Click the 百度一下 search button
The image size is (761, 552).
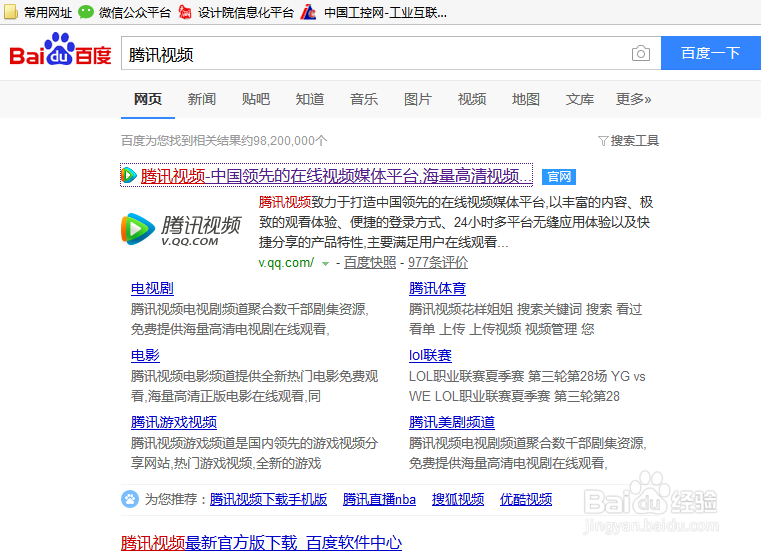[711, 53]
